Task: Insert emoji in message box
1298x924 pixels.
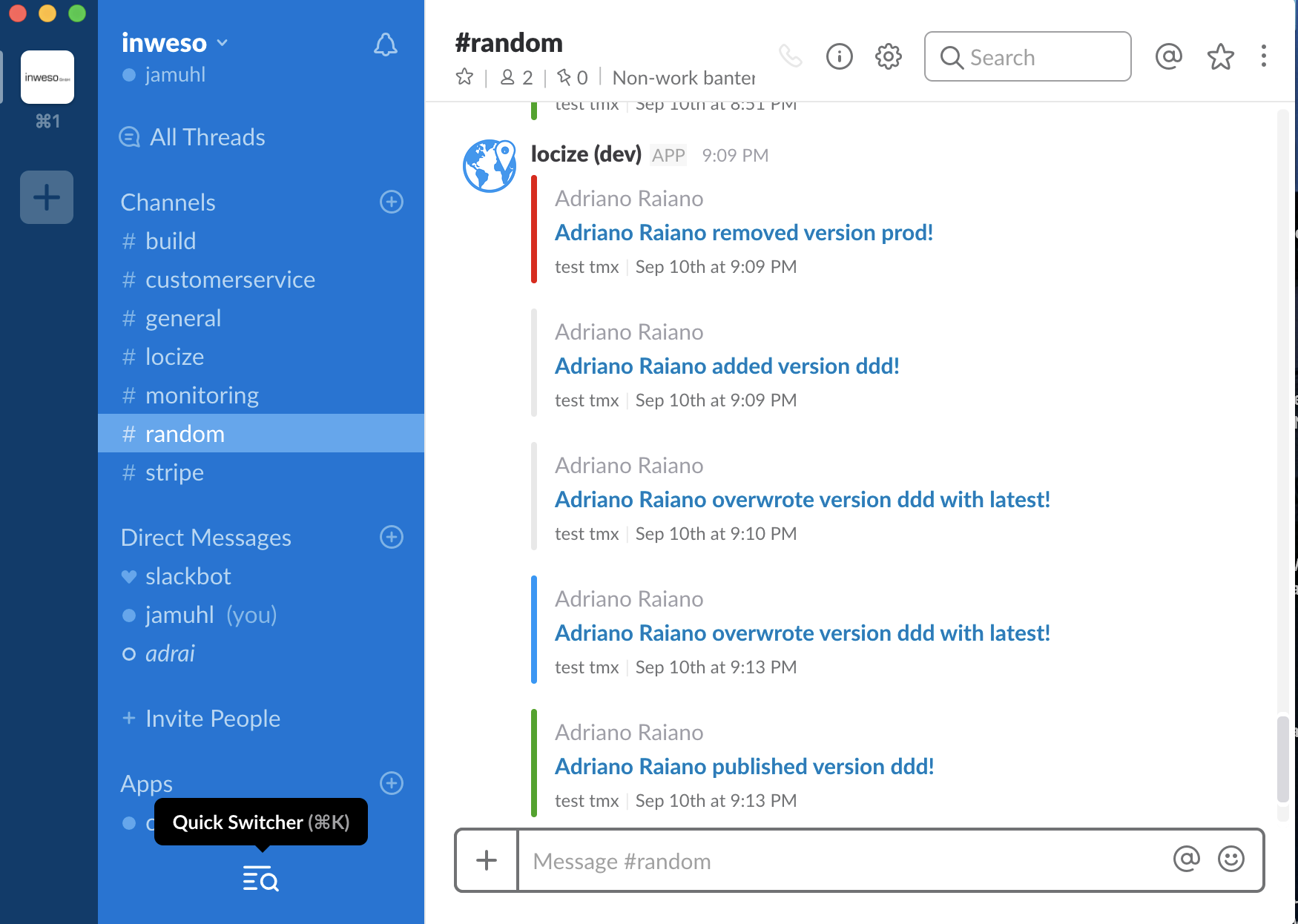Action: [x=1231, y=859]
